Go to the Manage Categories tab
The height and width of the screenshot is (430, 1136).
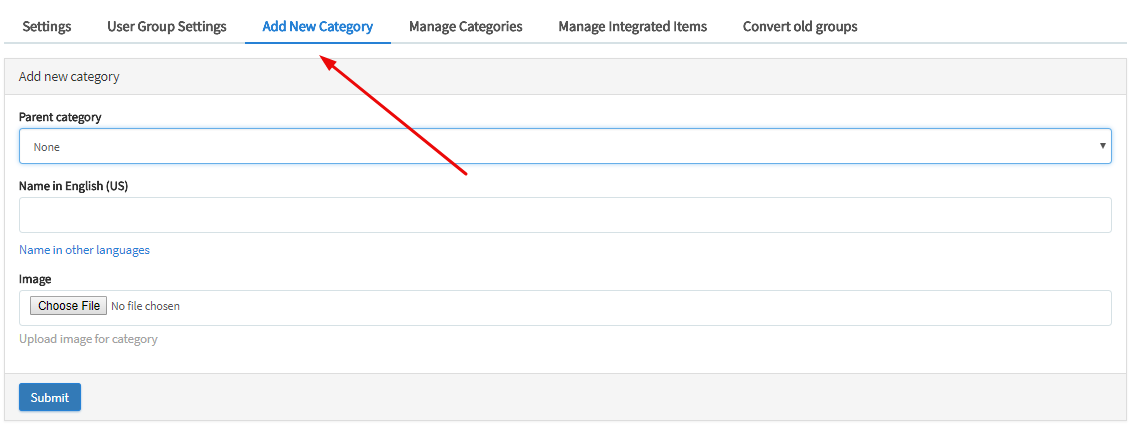tap(465, 27)
